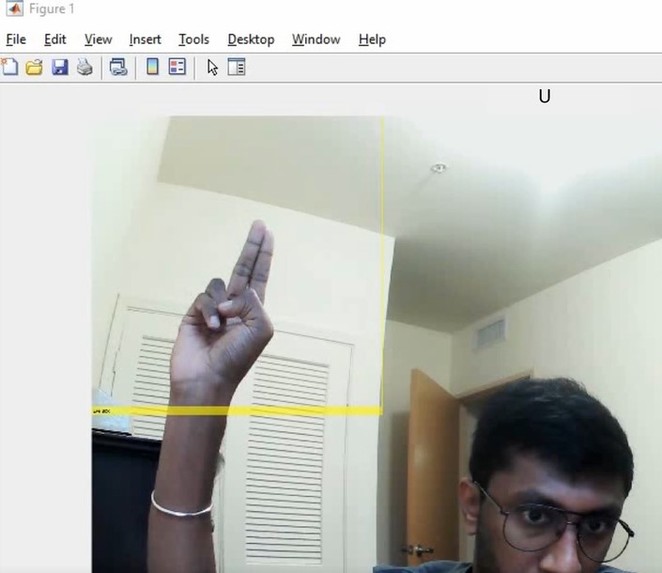Viewport: 662px width, 573px height.
Task: Open the Property Inspector icon
Action: [x=236, y=67]
